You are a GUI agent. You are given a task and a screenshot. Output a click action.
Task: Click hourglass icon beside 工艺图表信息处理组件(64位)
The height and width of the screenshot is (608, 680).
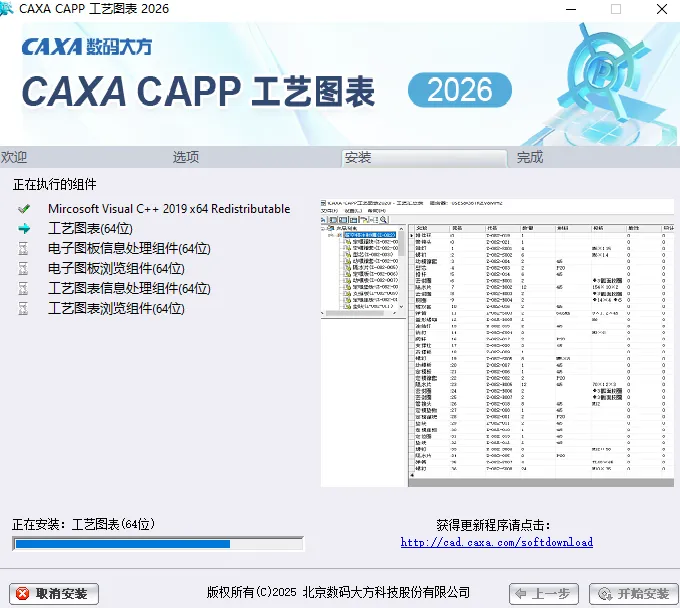click(x=23, y=288)
